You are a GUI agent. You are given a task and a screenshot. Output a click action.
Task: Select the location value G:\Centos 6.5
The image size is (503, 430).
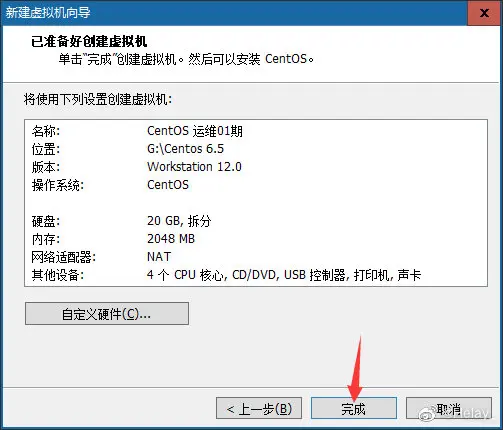(185, 149)
